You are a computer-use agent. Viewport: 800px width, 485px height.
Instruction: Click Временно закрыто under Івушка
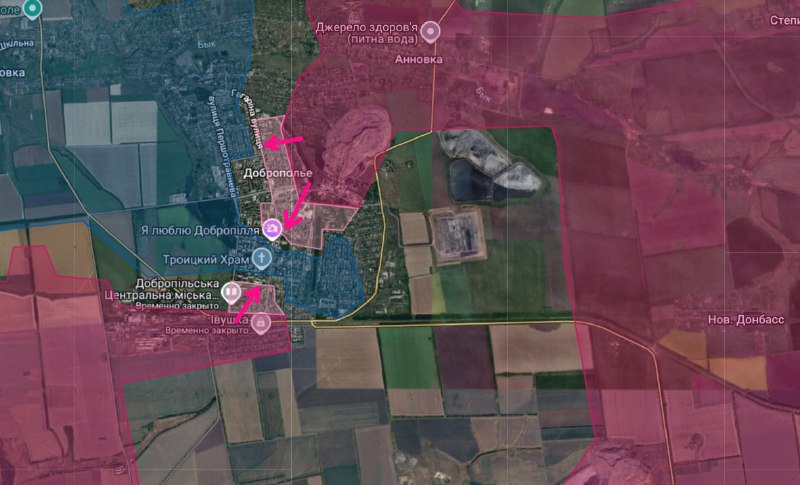[207, 330]
